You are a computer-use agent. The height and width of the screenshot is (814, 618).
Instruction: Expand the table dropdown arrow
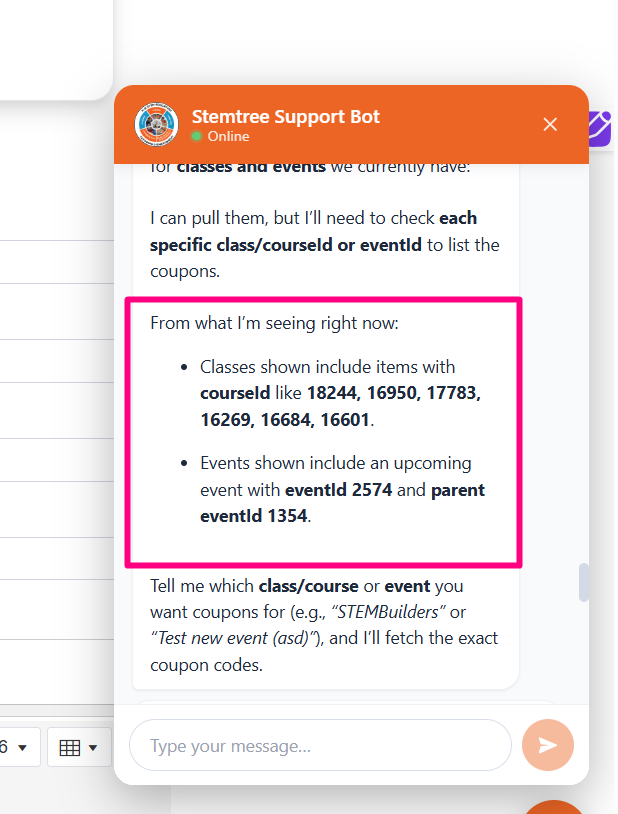pyautogui.click(x=93, y=748)
